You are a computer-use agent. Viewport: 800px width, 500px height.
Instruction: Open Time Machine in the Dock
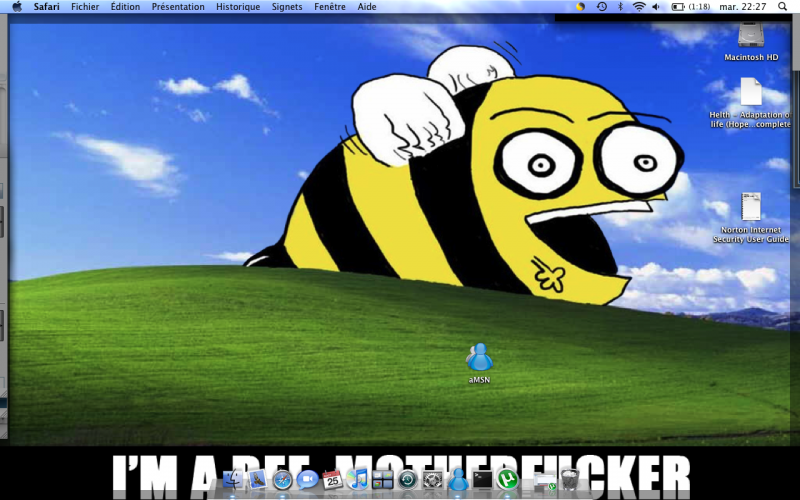coord(408,480)
